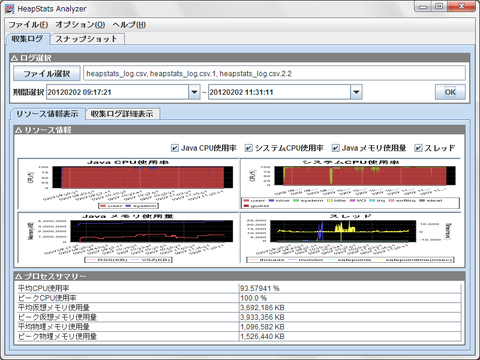Click the スレッド chart
This screenshot has width=480, height=360.
point(350,238)
